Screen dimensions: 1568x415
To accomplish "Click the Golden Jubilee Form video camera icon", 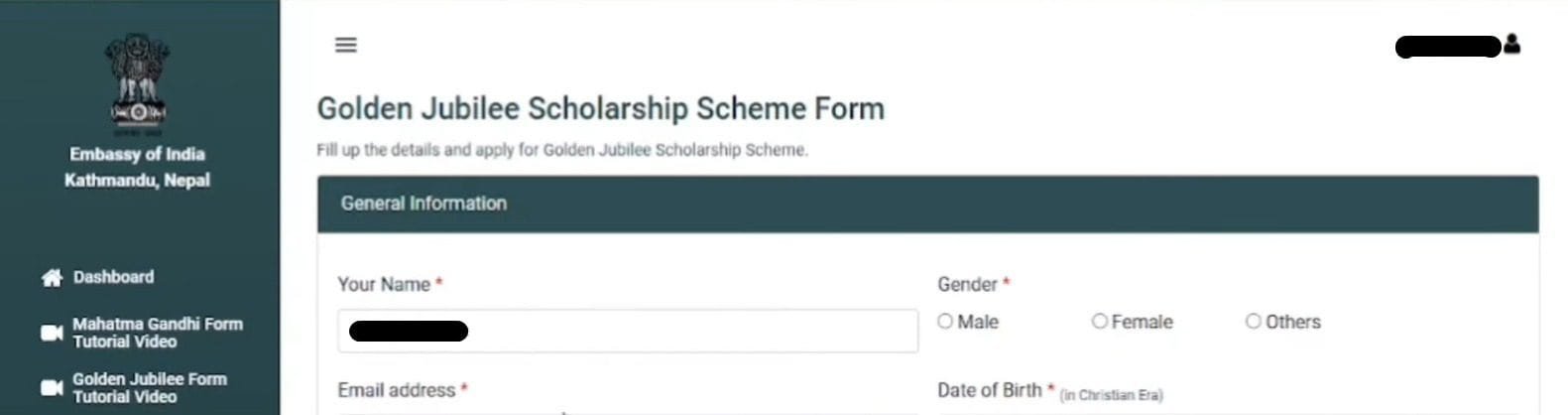I will click(x=52, y=387).
